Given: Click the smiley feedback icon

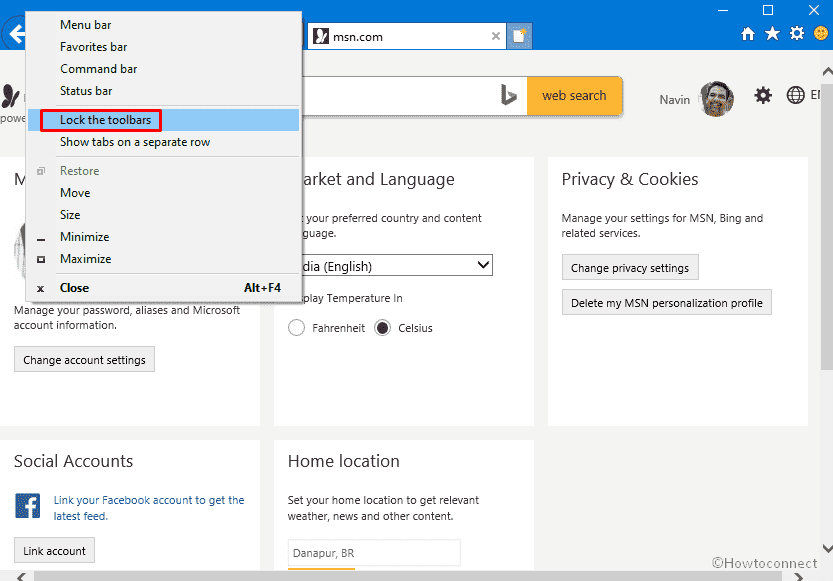Looking at the screenshot, I should point(821,34).
